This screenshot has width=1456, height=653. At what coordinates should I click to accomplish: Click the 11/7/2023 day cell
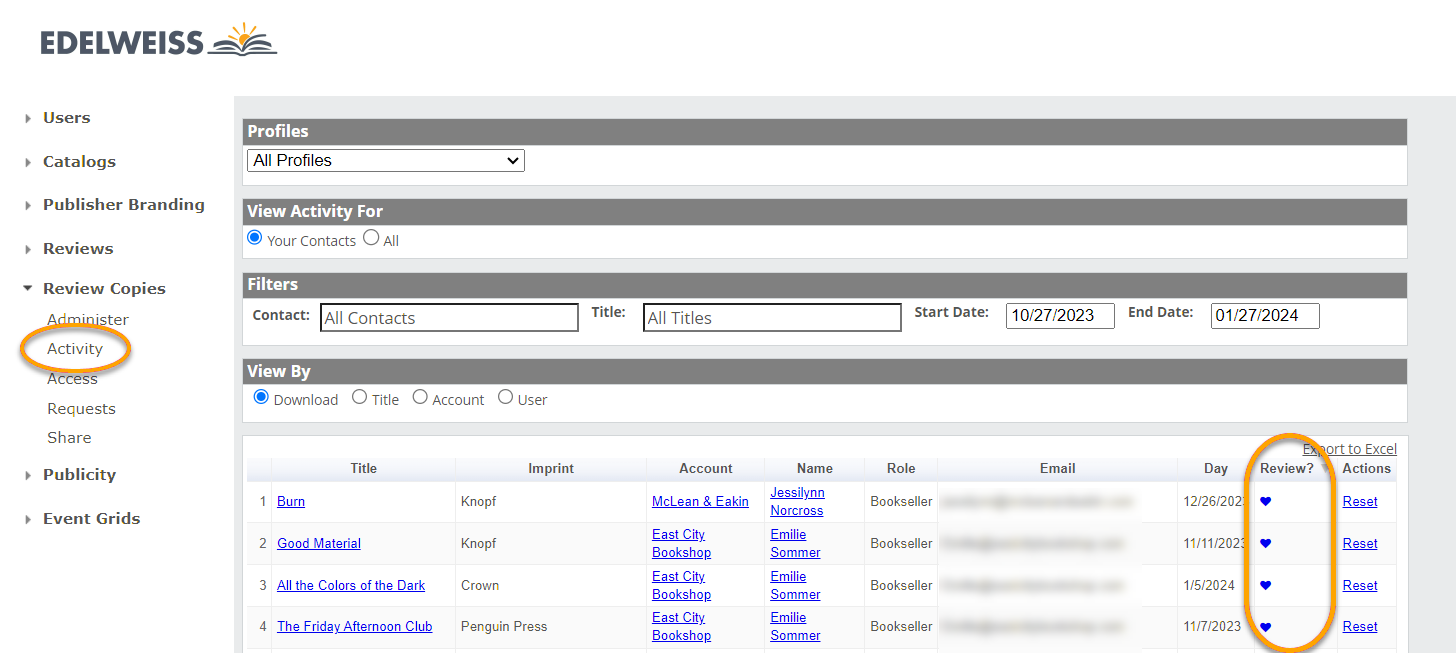coord(1212,627)
